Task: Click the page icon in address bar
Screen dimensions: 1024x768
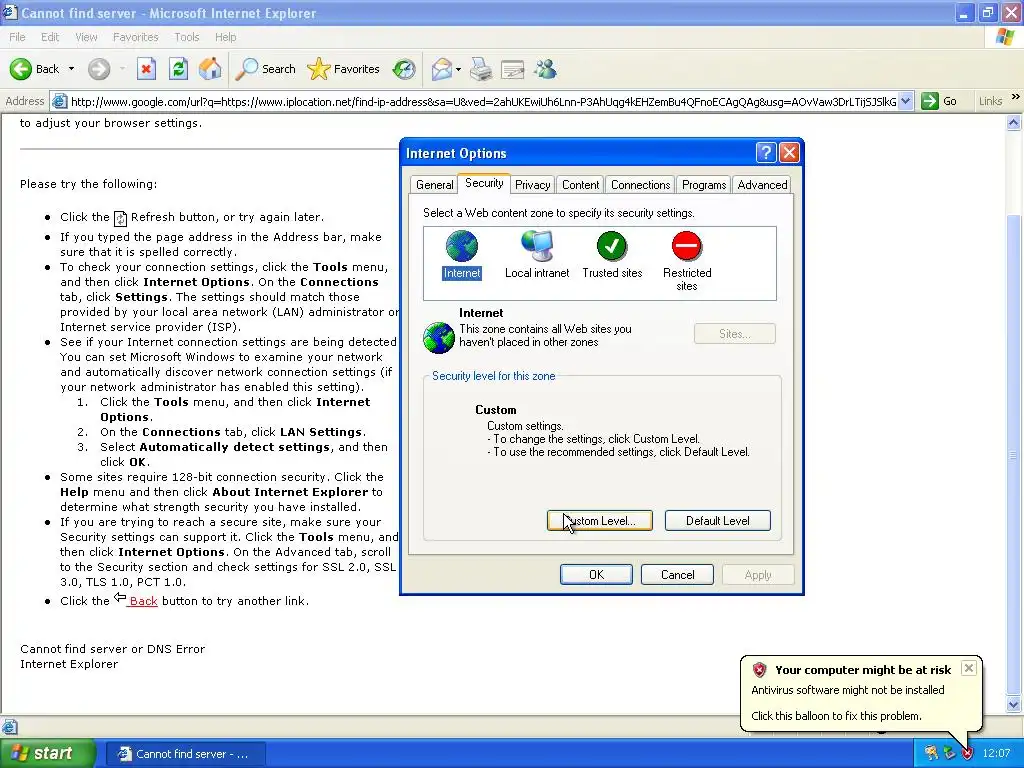Action: (x=59, y=101)
